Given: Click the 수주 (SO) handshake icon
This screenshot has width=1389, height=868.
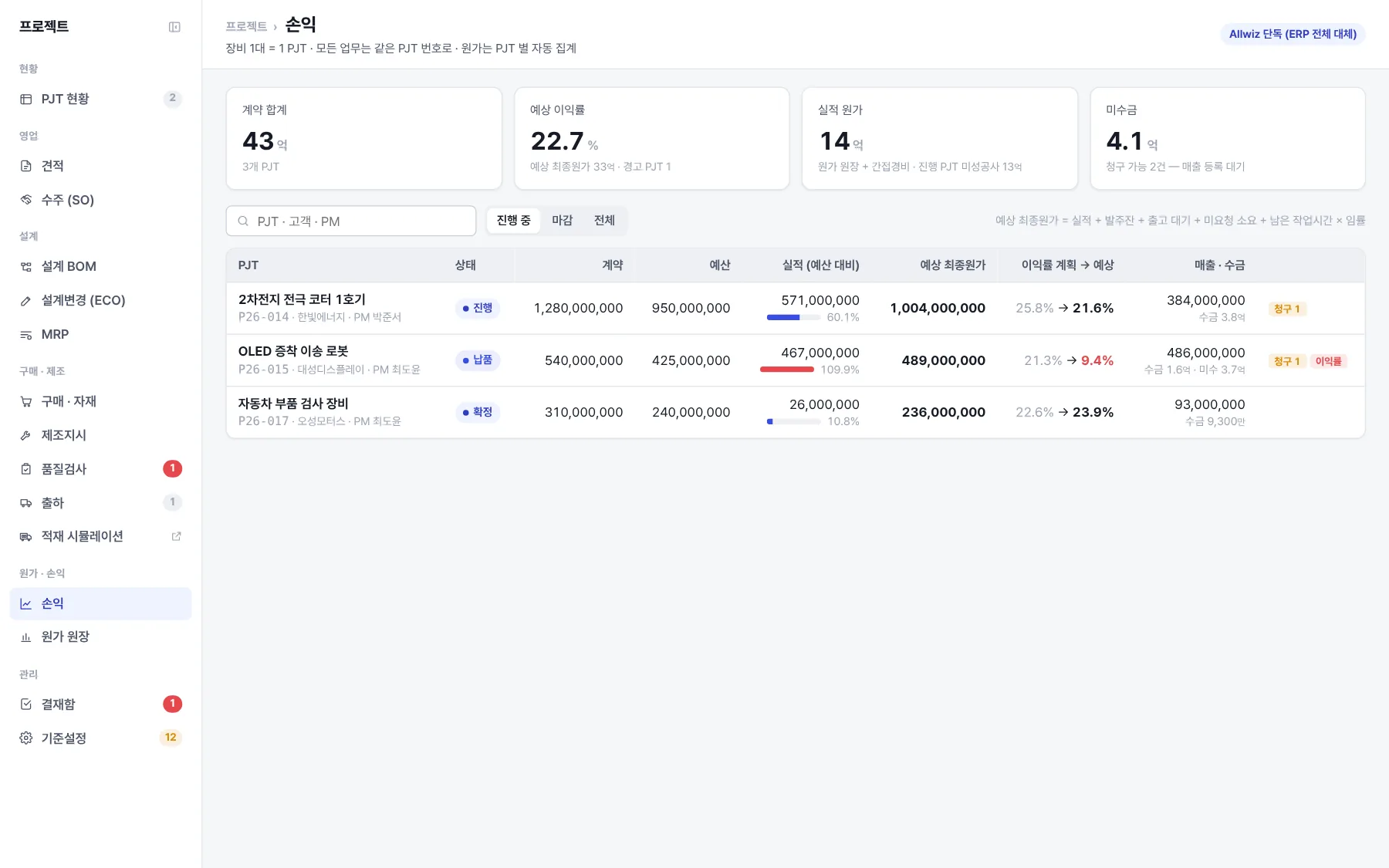Looking at the screenshot, I should 26,200.
